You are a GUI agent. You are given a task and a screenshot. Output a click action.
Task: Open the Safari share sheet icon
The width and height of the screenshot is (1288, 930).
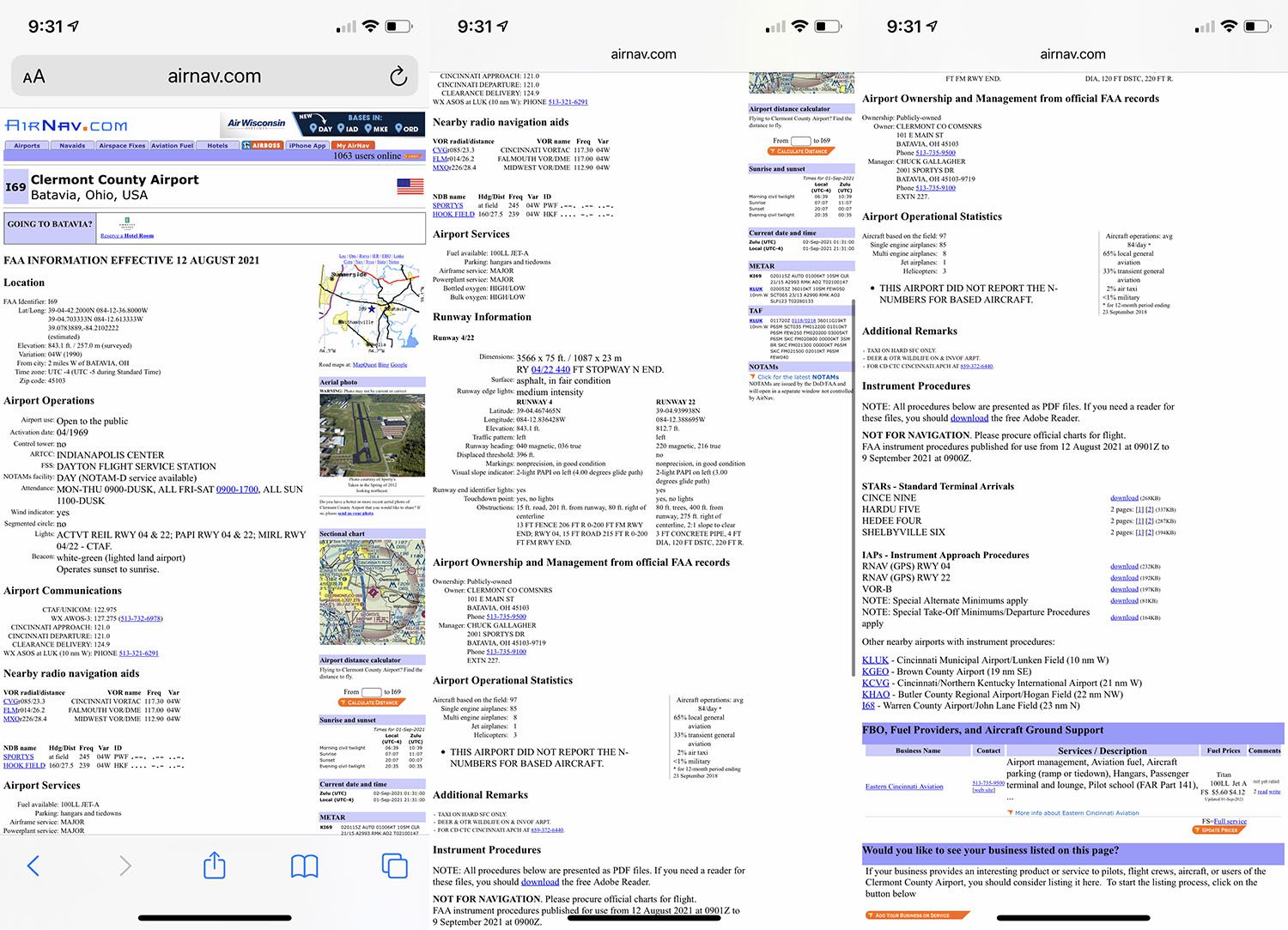pos(214,866)
